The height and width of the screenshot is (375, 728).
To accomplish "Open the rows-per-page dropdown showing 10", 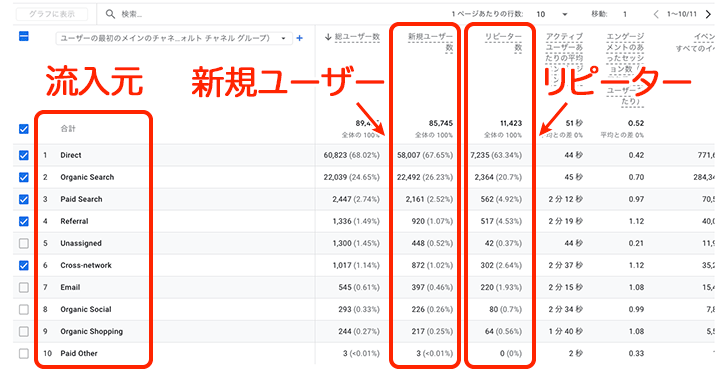I will point(552,14).
